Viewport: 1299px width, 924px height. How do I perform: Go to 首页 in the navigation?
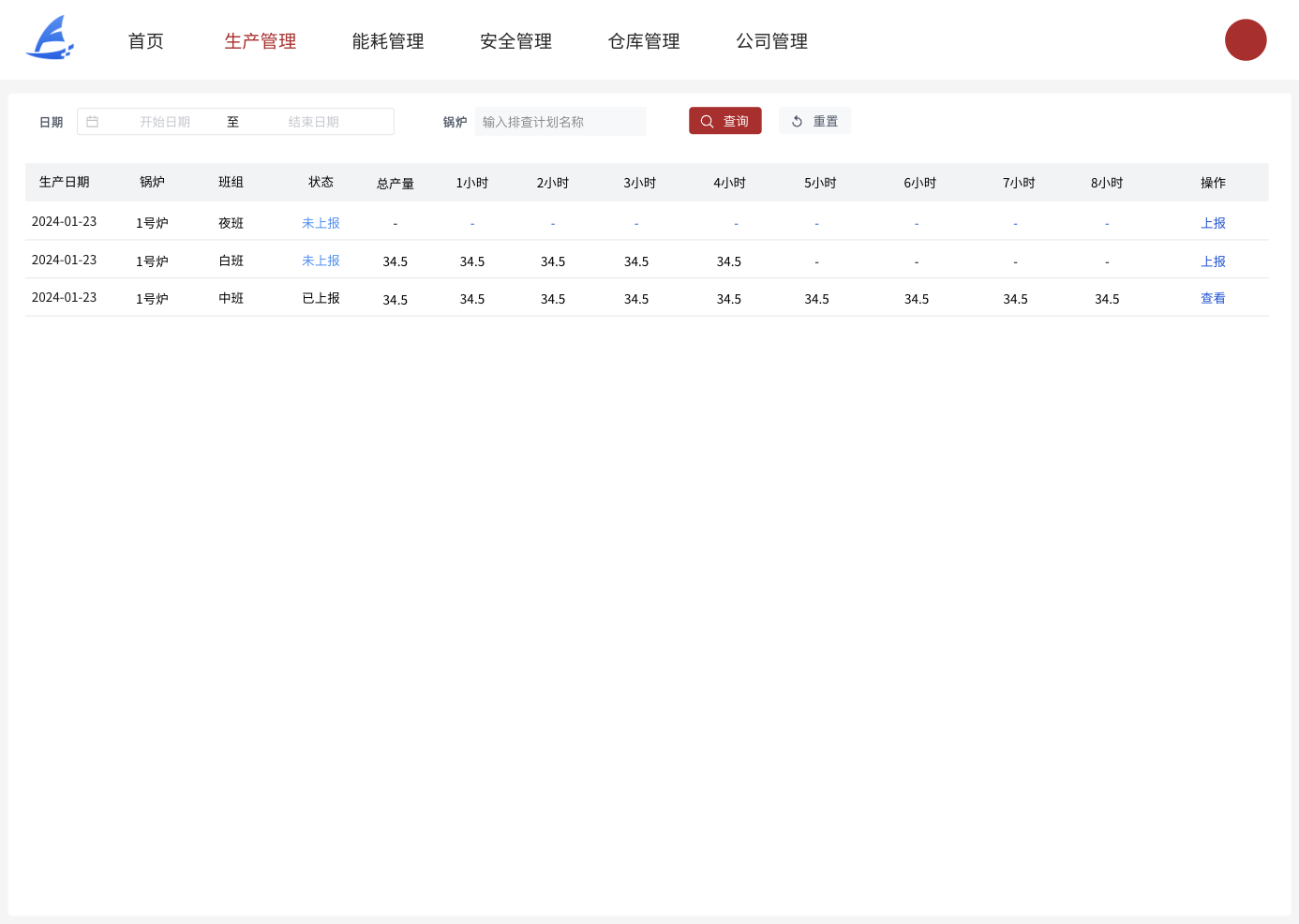145,41
